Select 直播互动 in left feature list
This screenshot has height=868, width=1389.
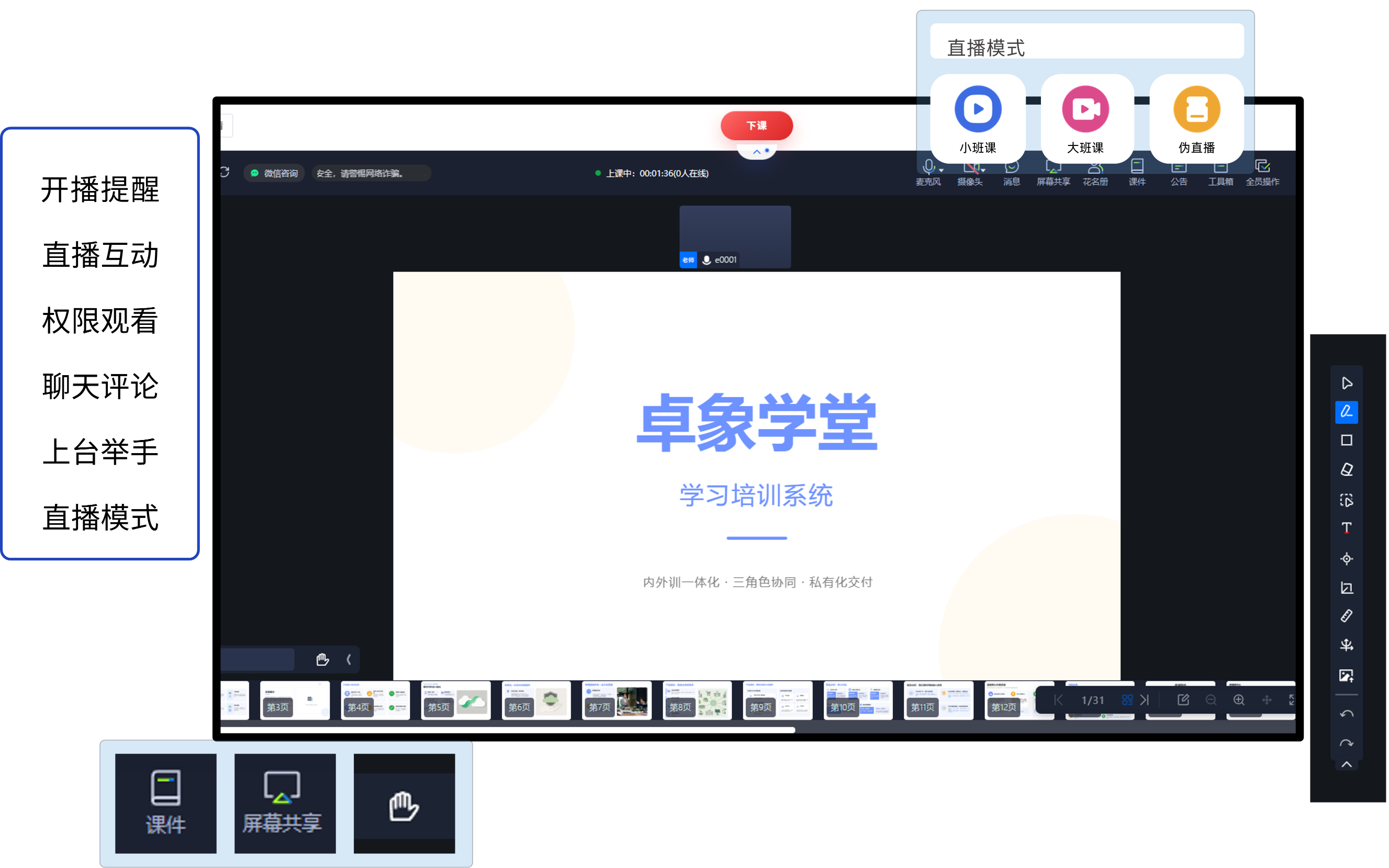coord(100,255)
